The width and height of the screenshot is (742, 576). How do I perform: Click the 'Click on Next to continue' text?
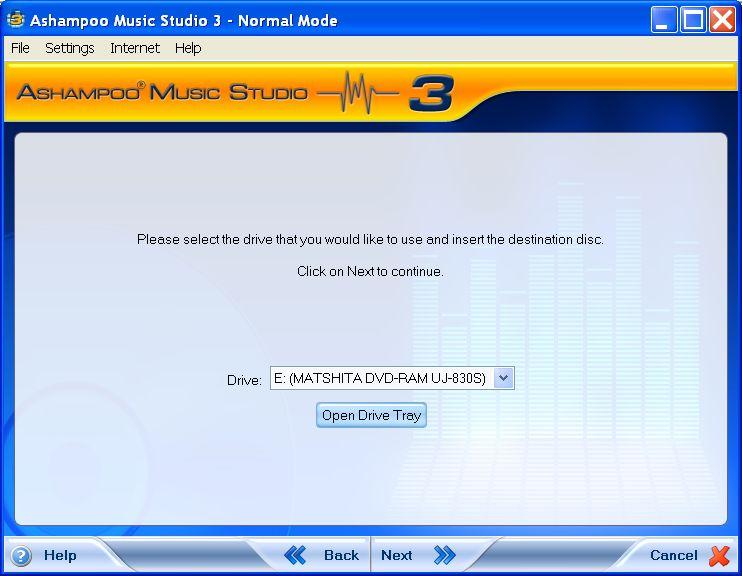point(370,271)
